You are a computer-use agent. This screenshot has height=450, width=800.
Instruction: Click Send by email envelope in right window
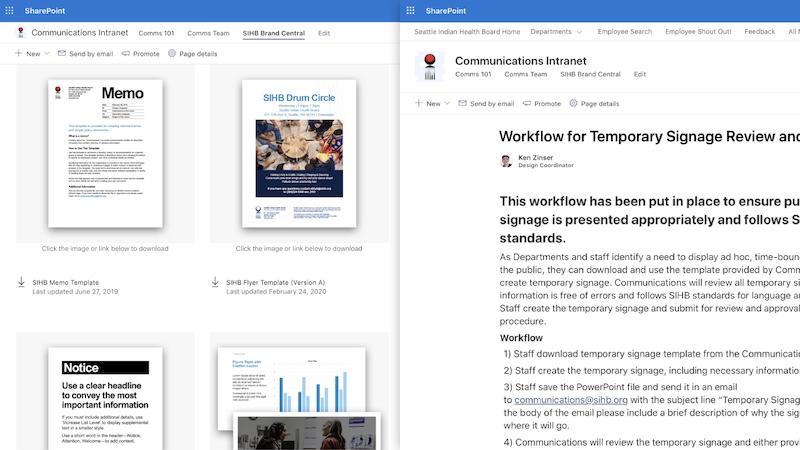pyautogui.click(x=462, y=103)
